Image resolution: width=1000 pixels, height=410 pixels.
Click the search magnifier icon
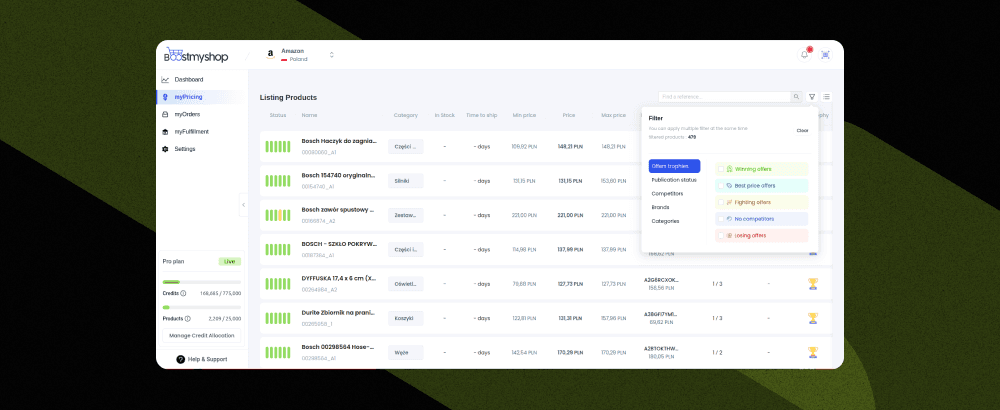pyautogui.click(x=797, y=97)
